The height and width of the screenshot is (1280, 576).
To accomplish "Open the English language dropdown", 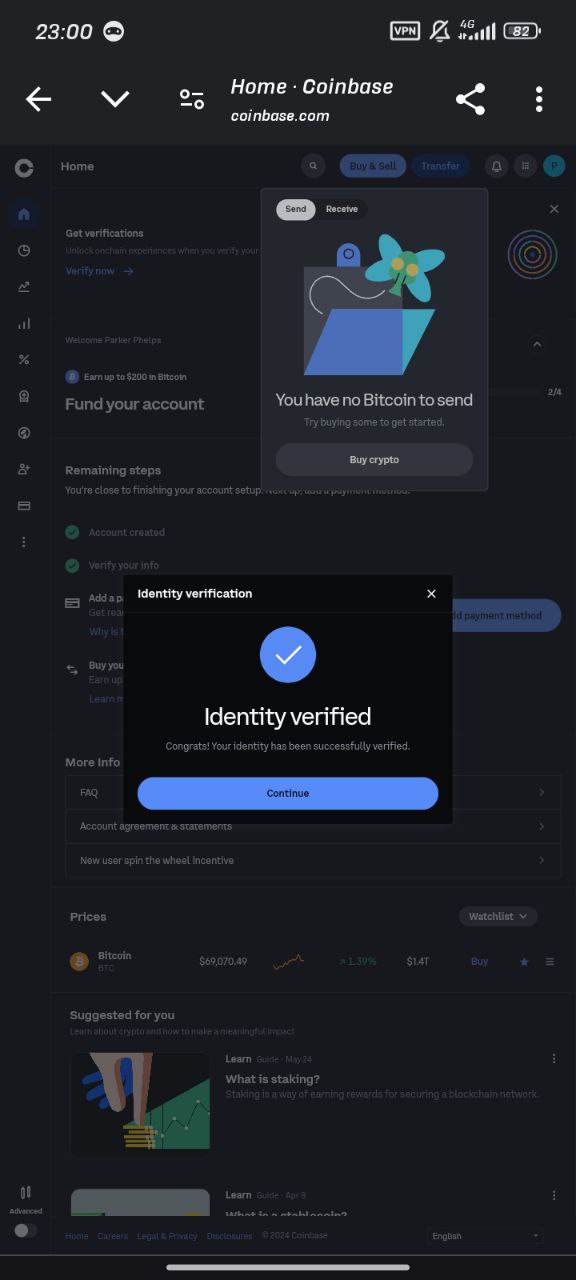I will tap(485, 1236).
